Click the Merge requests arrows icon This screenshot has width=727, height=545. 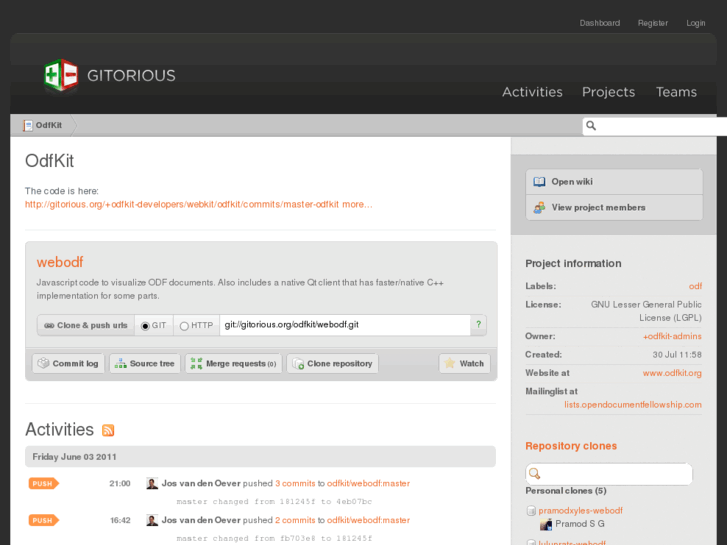point(197,363)
